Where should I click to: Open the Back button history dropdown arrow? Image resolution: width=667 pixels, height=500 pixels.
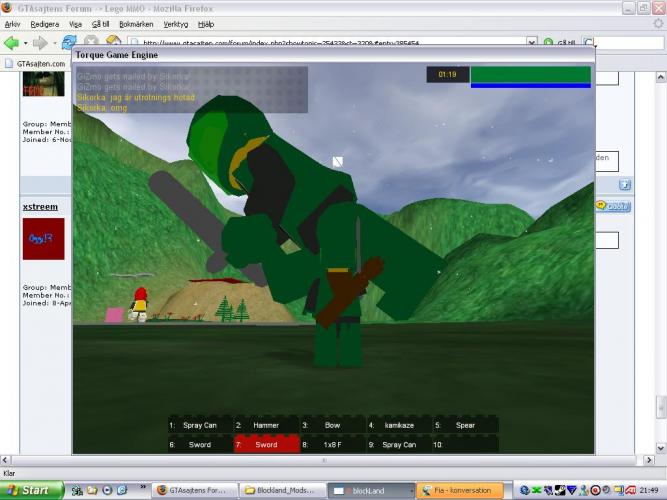coord(25,43)
